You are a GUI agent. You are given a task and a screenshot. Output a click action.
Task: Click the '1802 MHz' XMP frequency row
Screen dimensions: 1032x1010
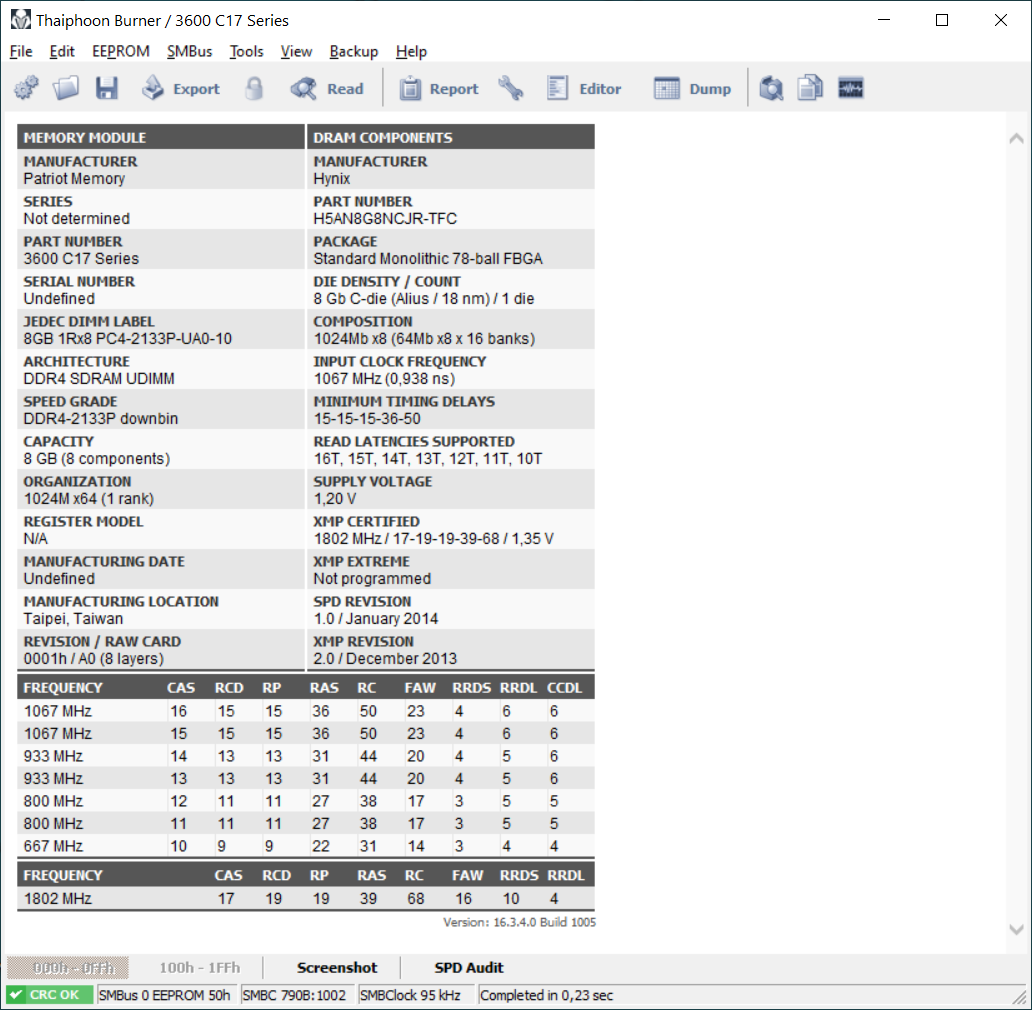click(x=306, y=899)
